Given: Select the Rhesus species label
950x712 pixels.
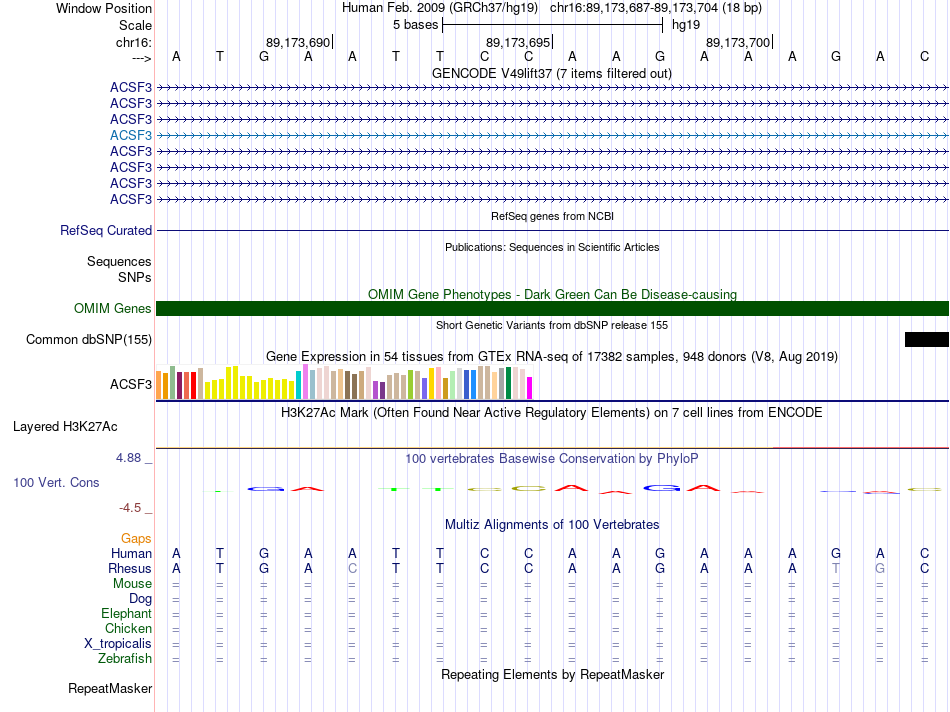Looking at the screenshot, I should 130,568.
